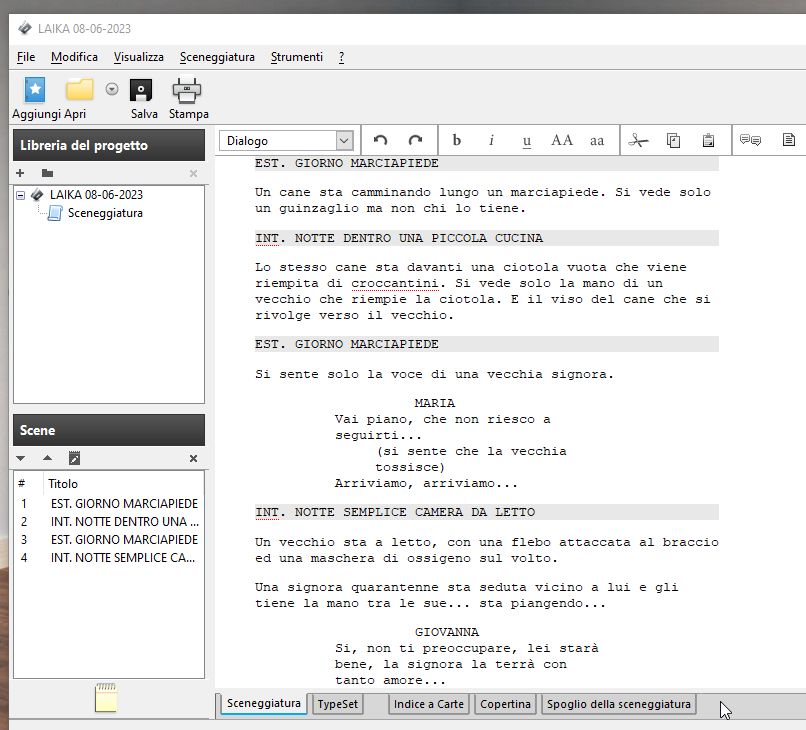806x730 pixels.
Task: Open the Visualizza menu
Action: click(x=139, y=57)
